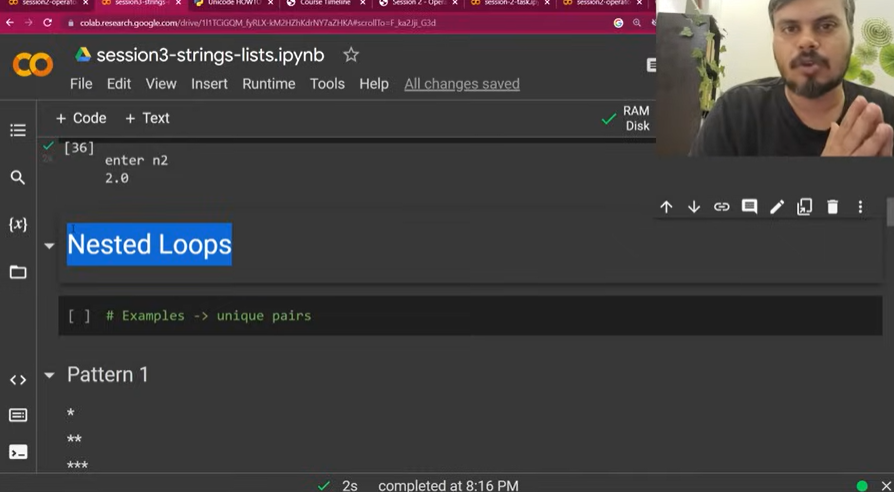Image resolution: width=894 pixels, height=492 pixels.
Task: Add a comment to the cell
Action: (x=749, y=206)
